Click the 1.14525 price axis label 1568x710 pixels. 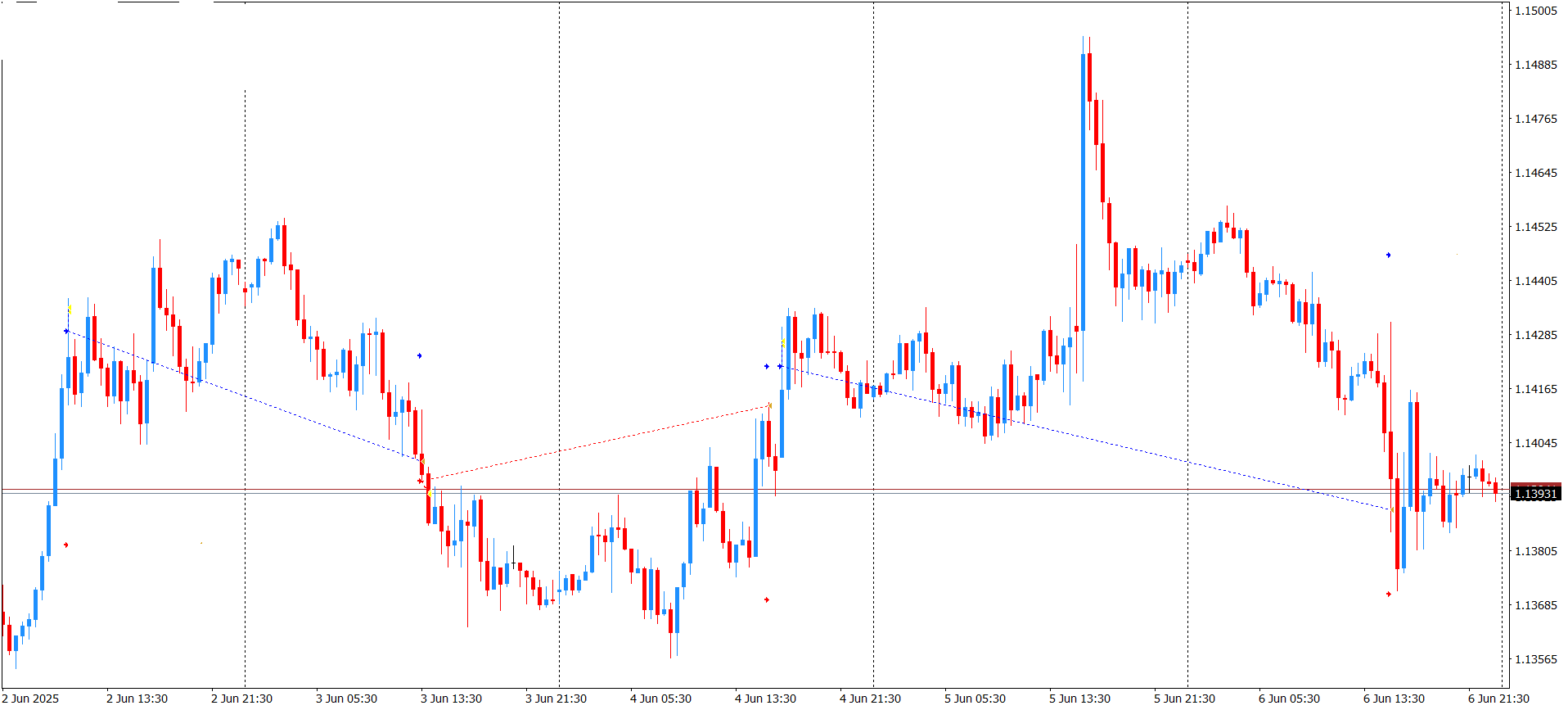coord(1536,227)
